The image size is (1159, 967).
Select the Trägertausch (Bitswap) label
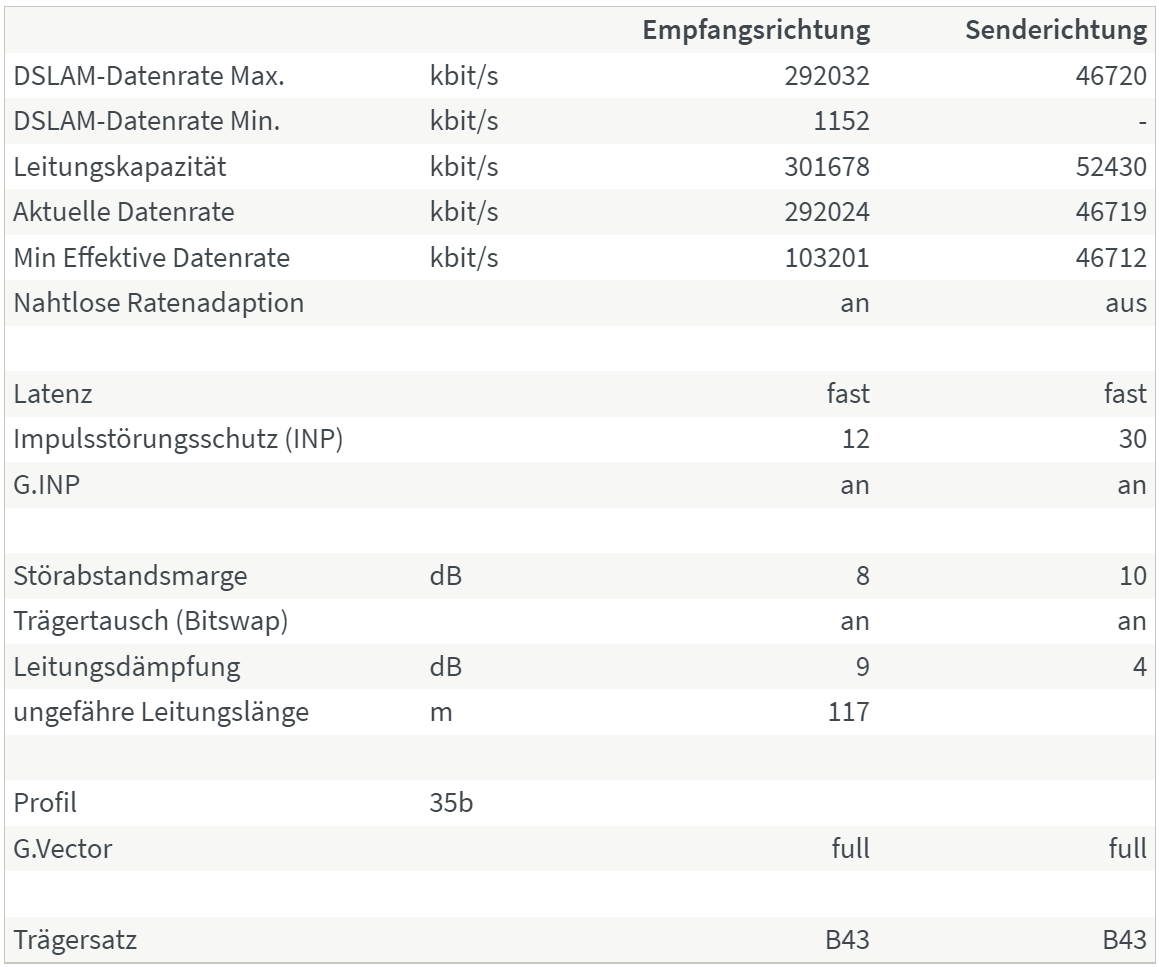pyautogui.click(x=151, y=621)
